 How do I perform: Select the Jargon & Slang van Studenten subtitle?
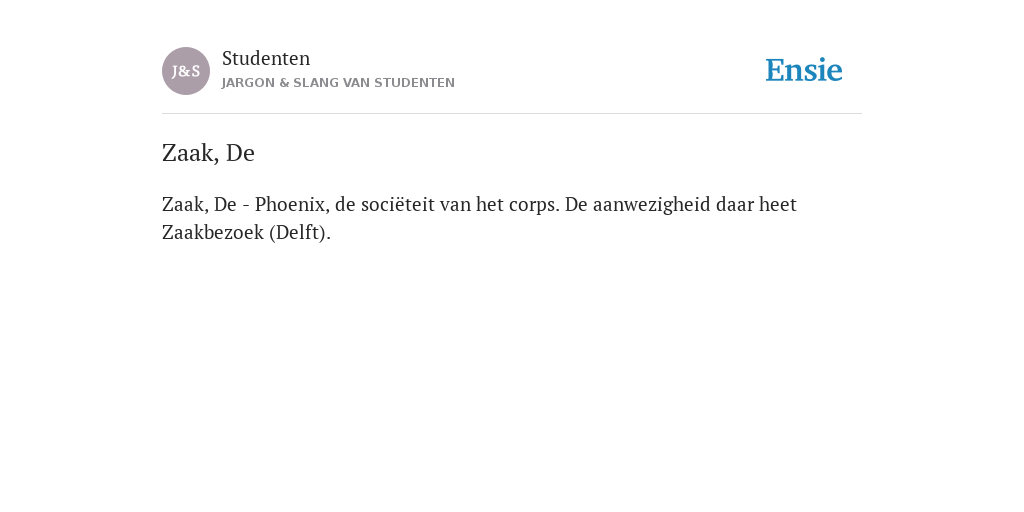click(338, 83)
